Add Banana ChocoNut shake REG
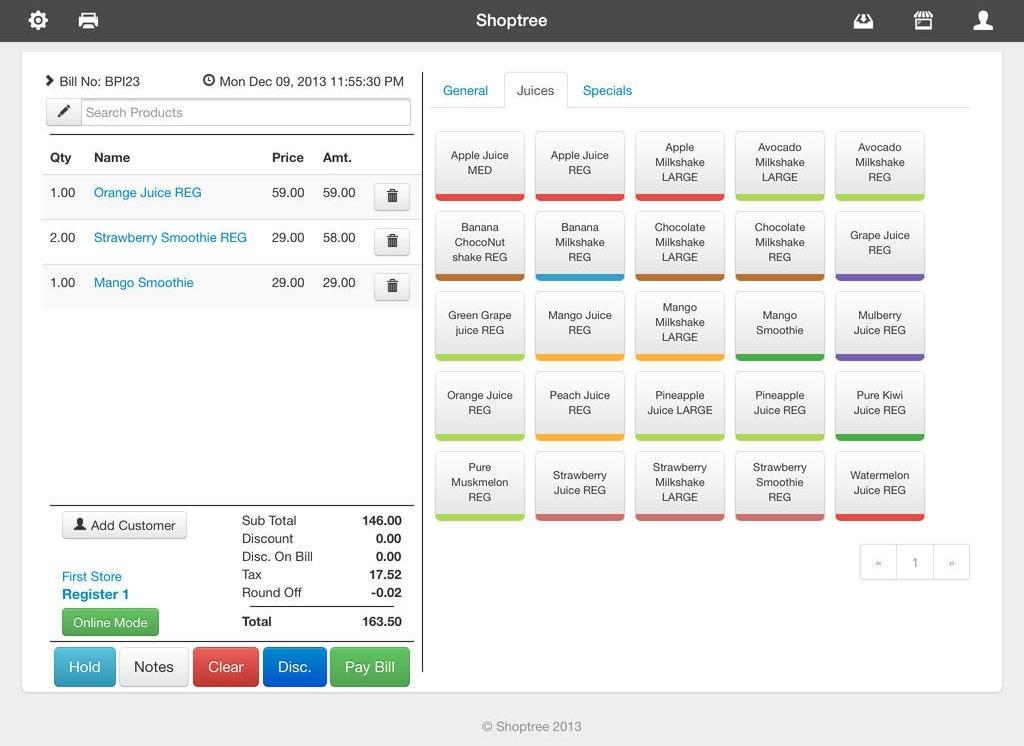1024x746 pixels. [x=479, y=246]
